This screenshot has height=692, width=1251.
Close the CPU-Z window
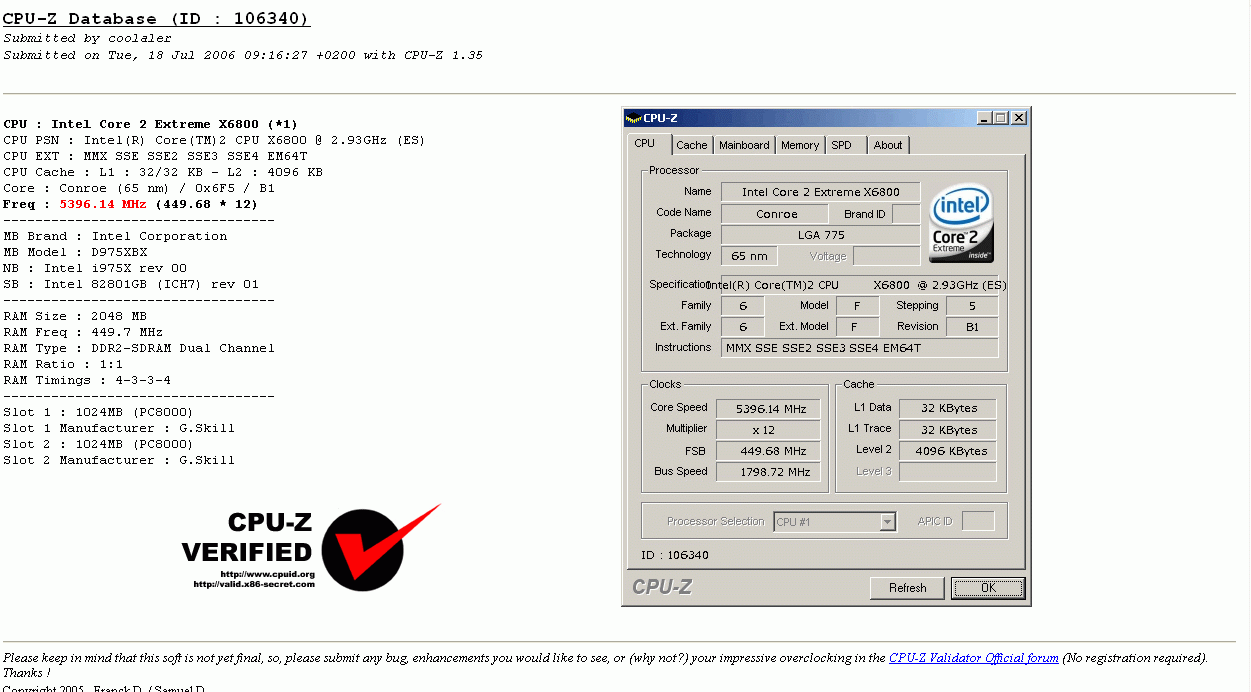tap(1019, 118)
